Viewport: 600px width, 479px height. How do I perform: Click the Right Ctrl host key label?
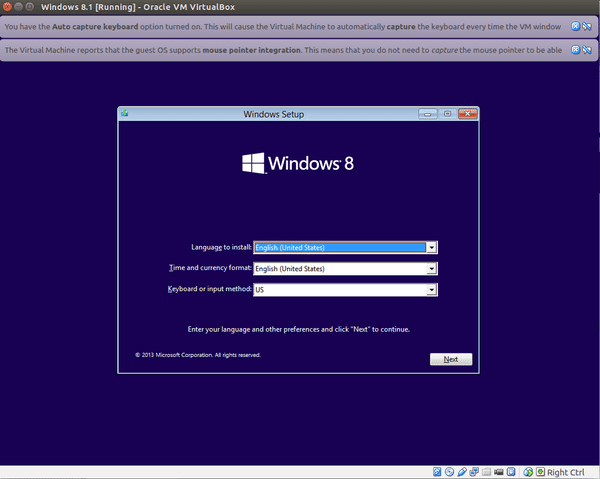(566, 472)
